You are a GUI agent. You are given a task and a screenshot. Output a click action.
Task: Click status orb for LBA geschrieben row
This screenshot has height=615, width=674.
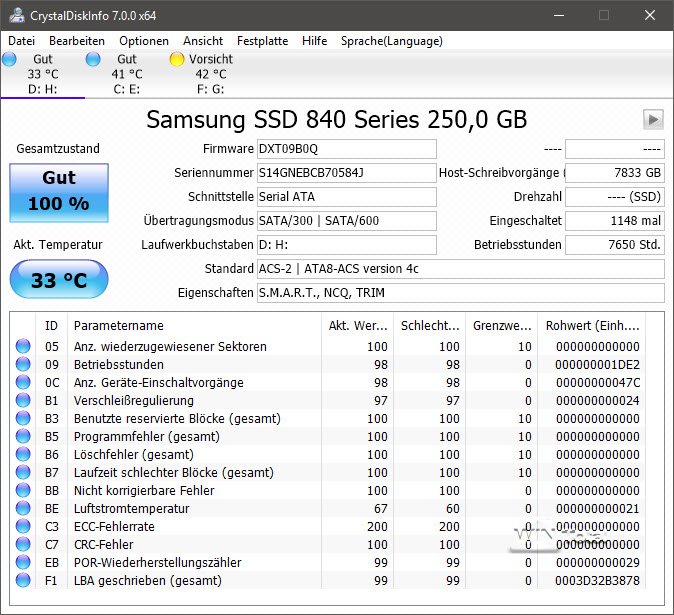tap(22, 581)
